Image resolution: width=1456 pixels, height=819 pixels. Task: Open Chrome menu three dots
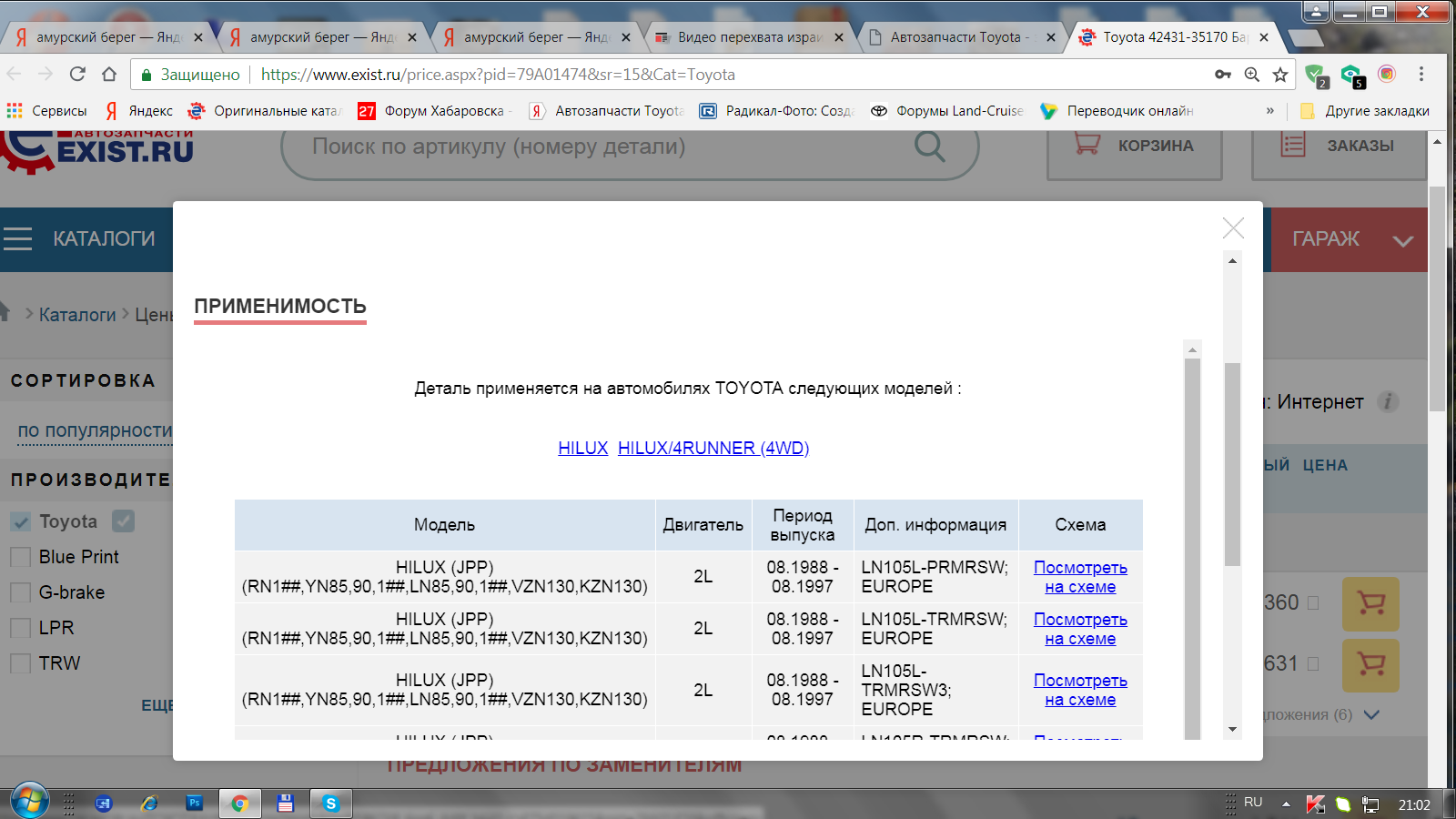click(x=1421, y=75)
